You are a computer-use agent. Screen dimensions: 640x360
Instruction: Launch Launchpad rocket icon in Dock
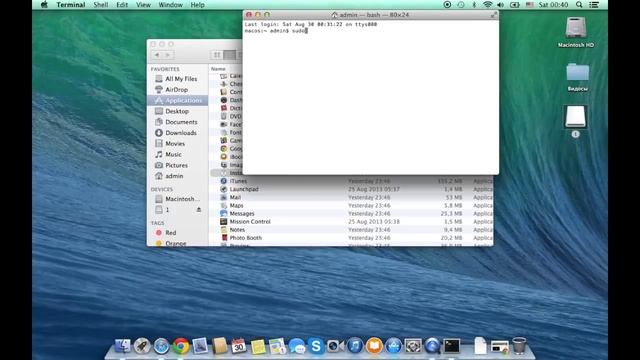click(x=142, y=346)
